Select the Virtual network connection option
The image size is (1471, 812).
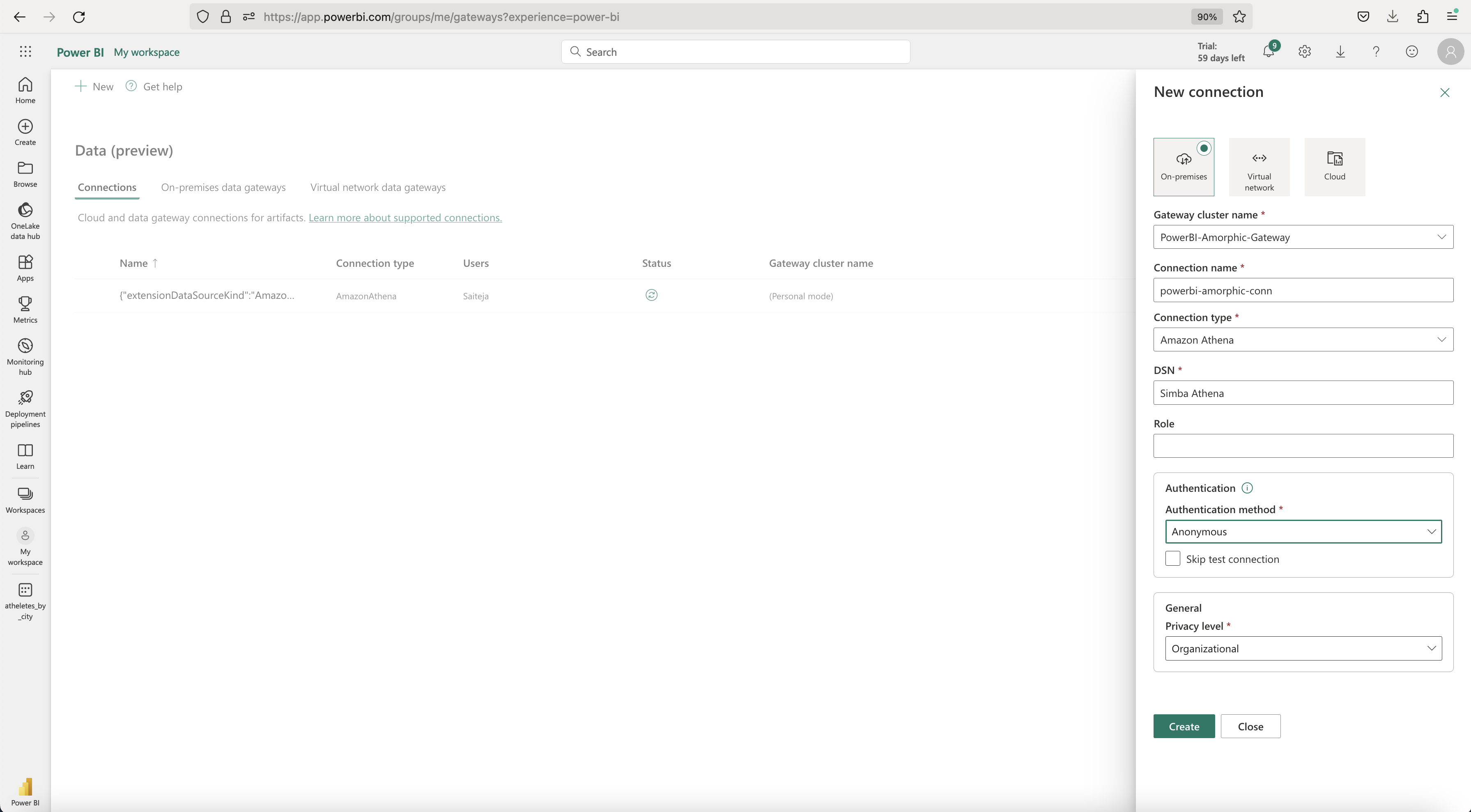point(1259,167)
